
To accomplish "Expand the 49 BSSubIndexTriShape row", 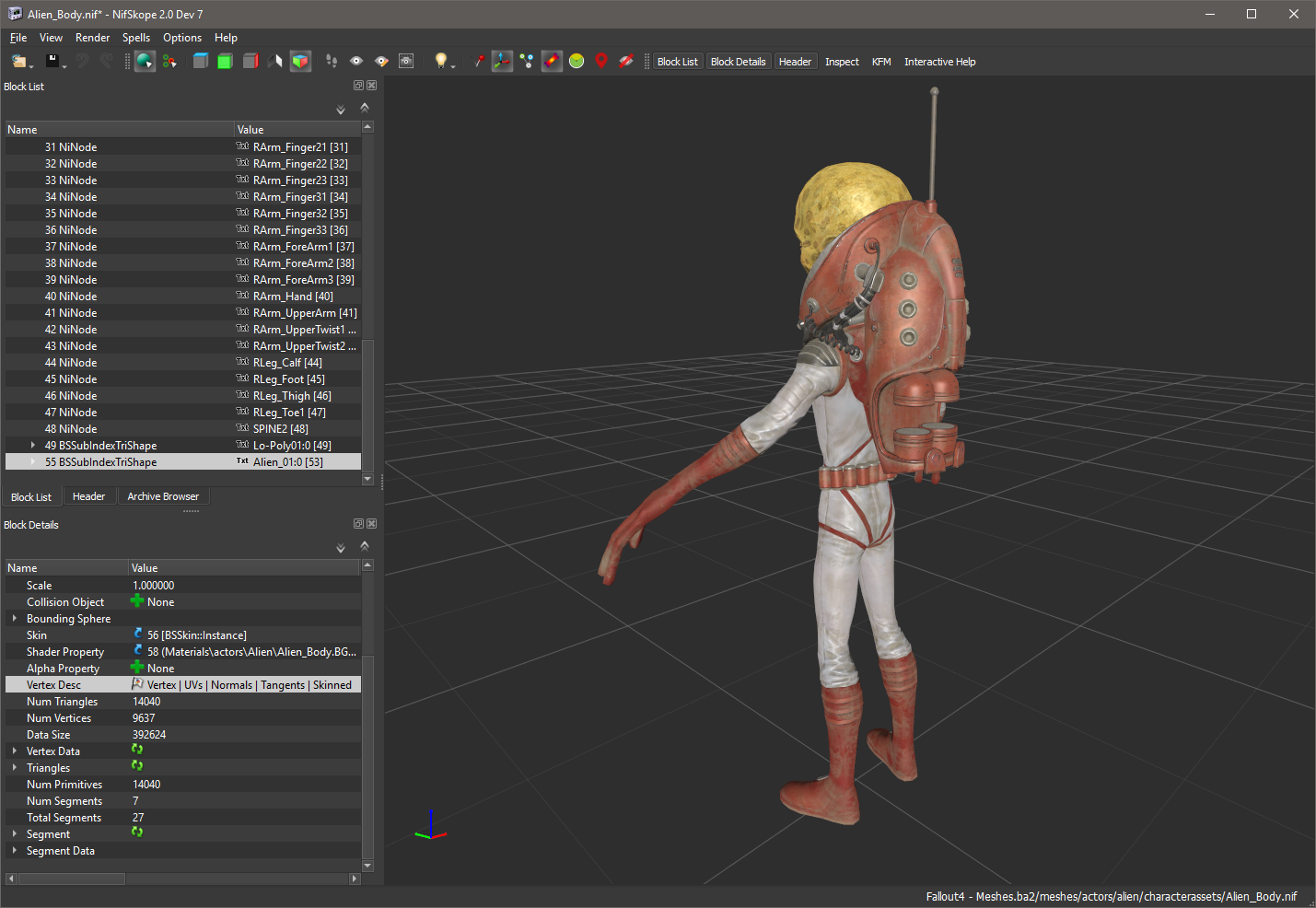I will [x=33, y=446].
